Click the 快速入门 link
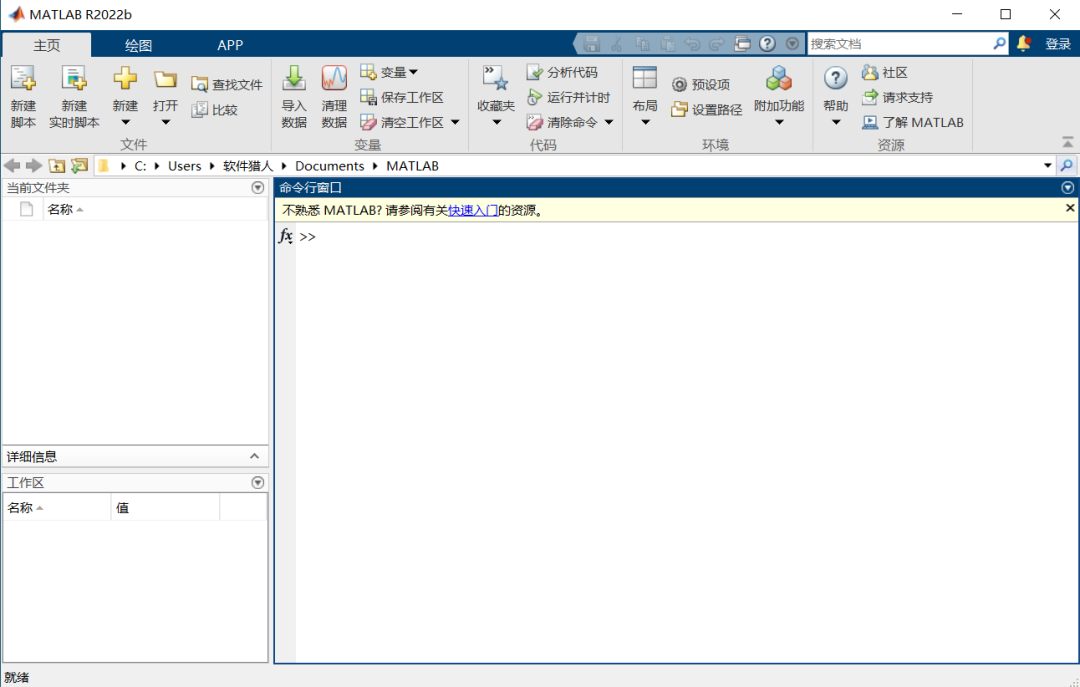 pyautogui.click(x=473, y=210)
